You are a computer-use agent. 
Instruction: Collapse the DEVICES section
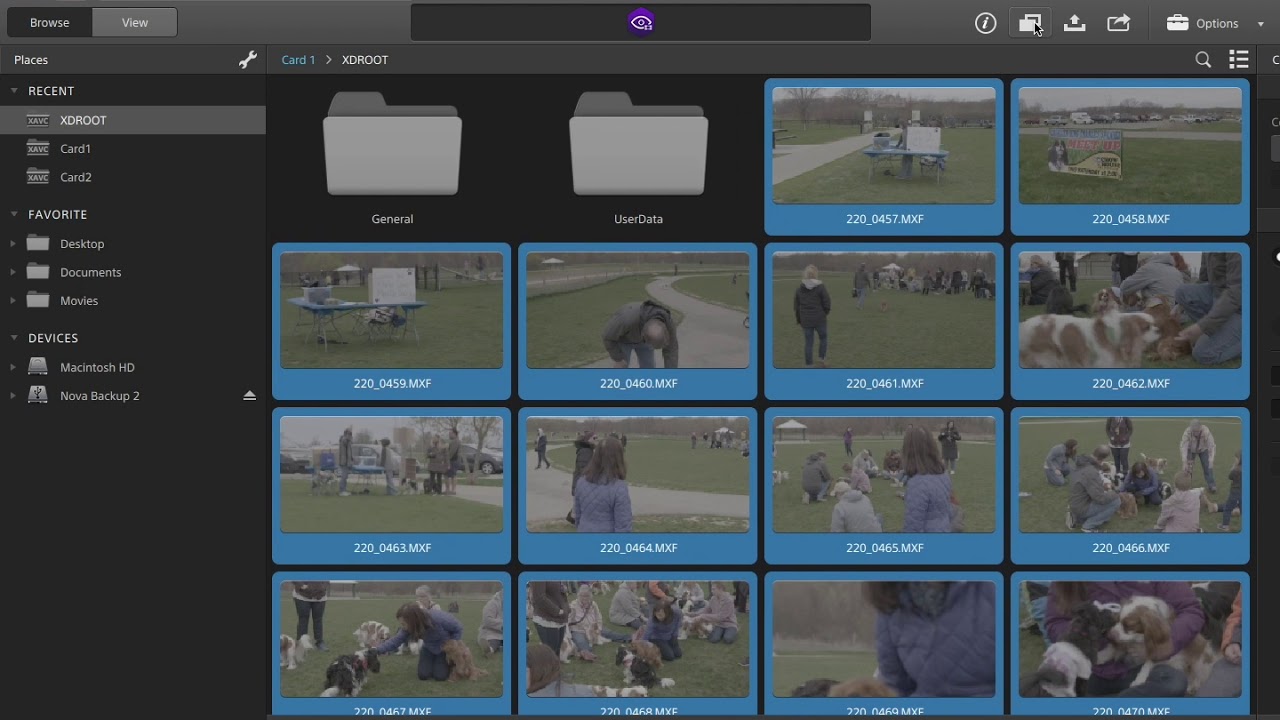coord(14,338)
